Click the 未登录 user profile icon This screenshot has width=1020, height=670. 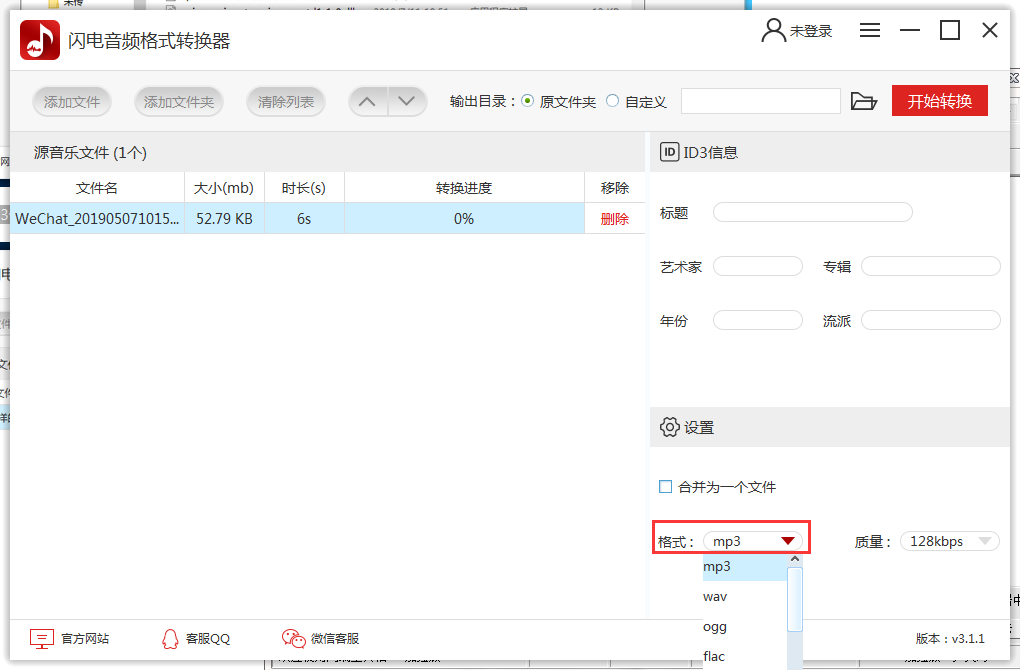773,30
